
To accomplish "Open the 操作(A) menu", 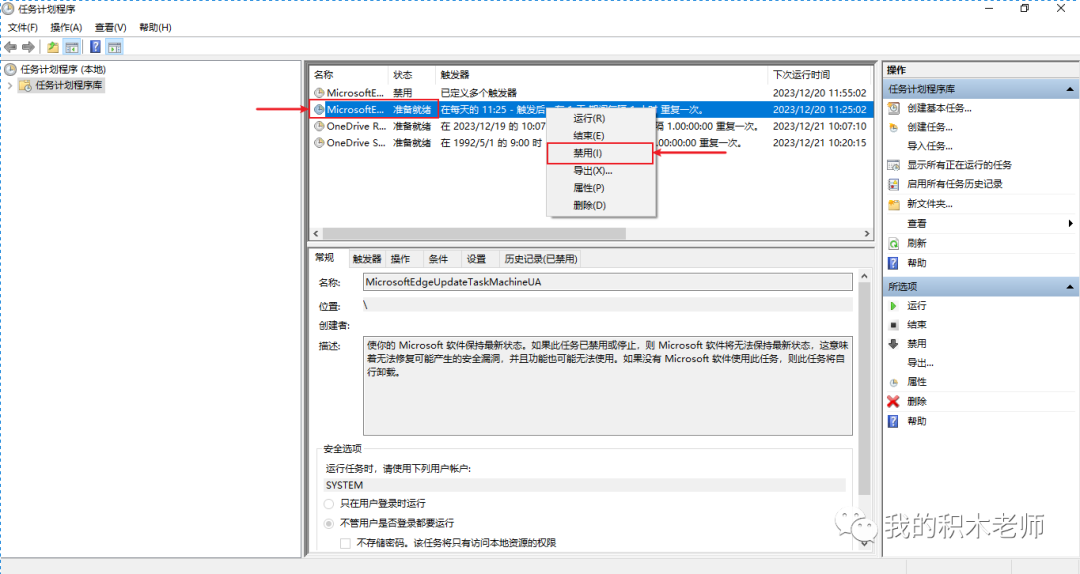I will click(x=66, y=28).
